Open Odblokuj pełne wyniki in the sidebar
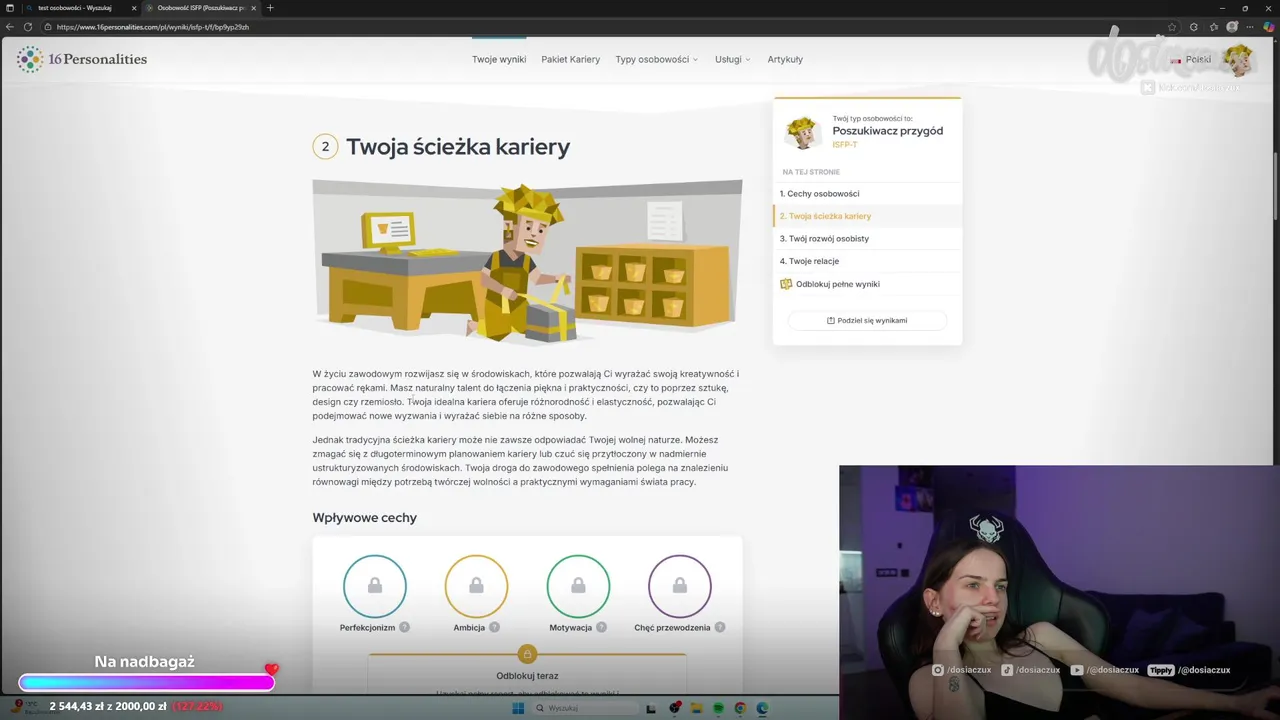 coord(867,284)
